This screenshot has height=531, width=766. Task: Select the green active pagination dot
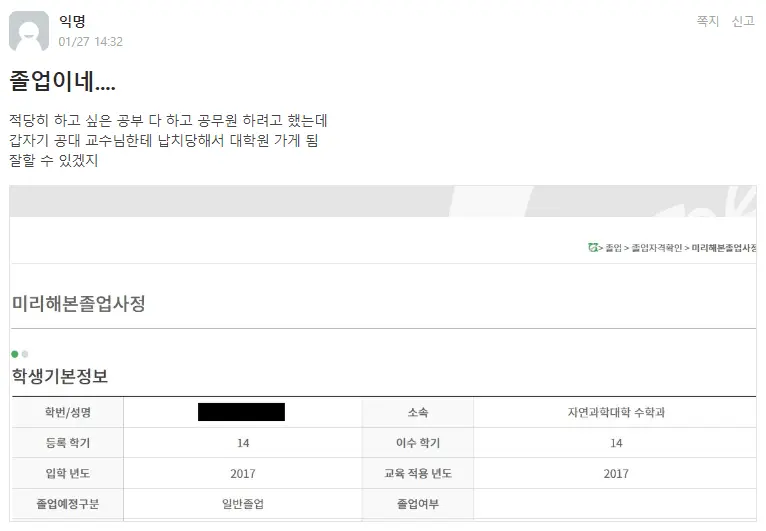point(15,354)
